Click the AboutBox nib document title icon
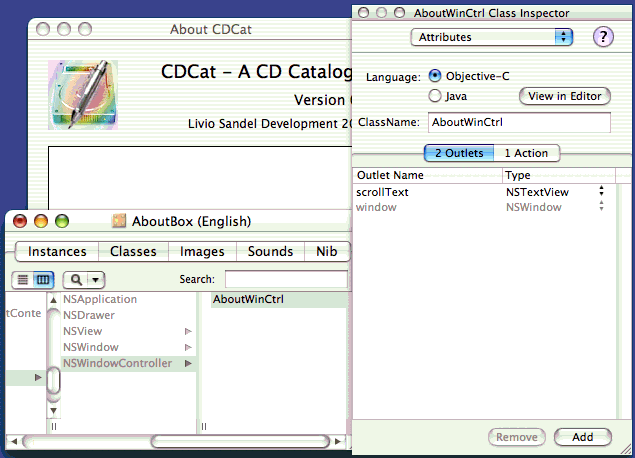Screen dimensions: 635x458 click(119, 221)
